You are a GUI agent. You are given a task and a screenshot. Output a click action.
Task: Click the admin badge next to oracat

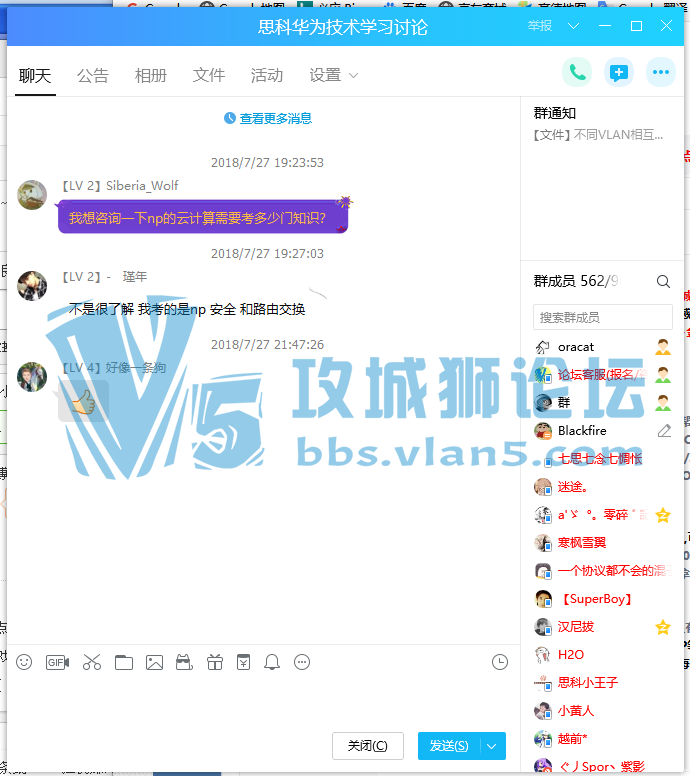tap(663, 347)
